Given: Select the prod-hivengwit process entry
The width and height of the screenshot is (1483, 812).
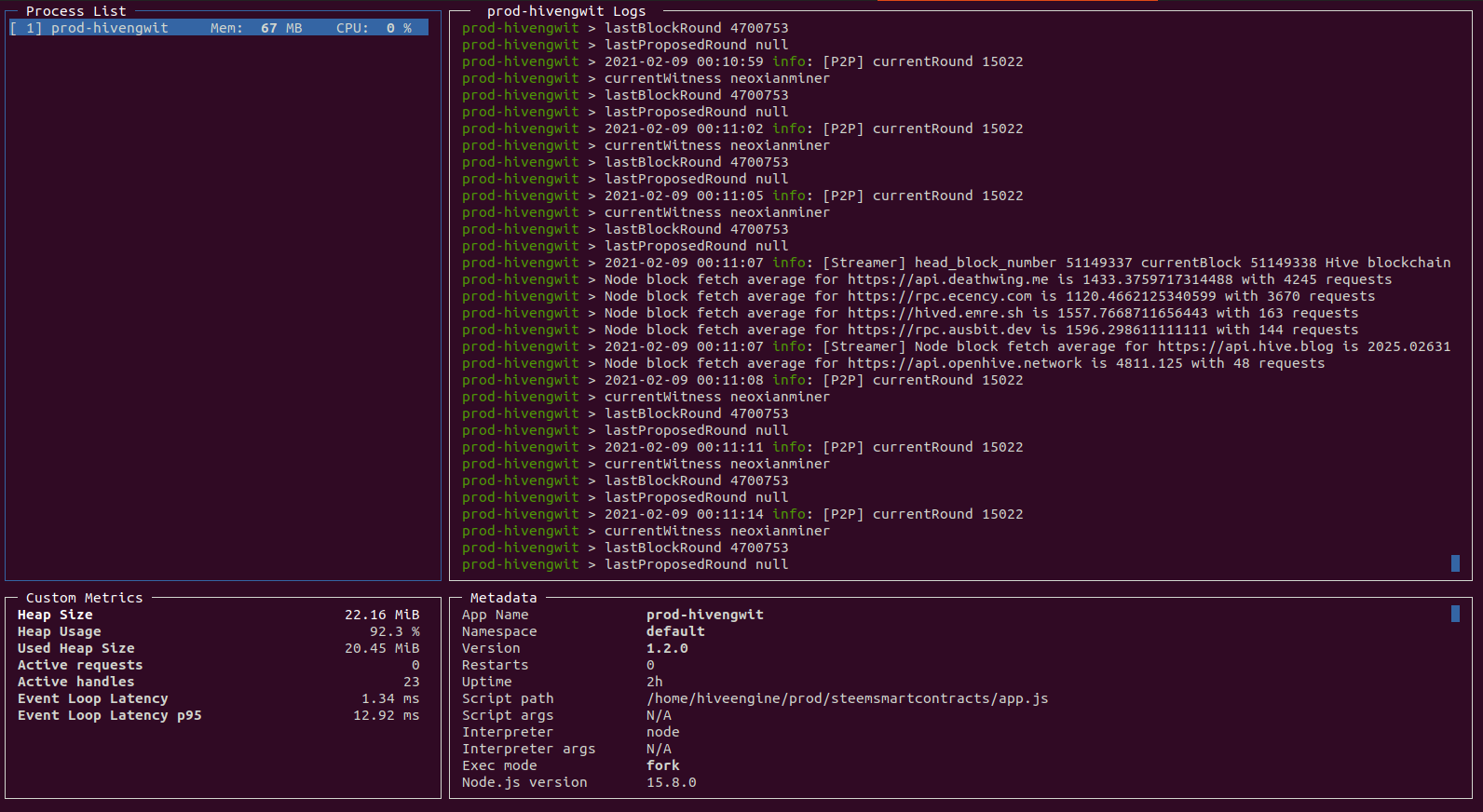Looking at the screenshot, I should tap(218, 28).
